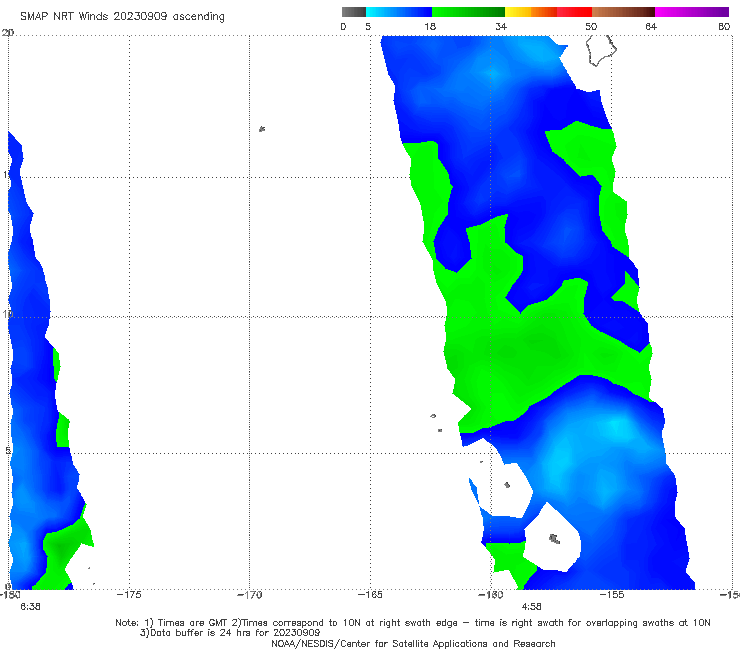Click the color scale label '34'
Screen dimensions: 740x650
tap(501, 26)
